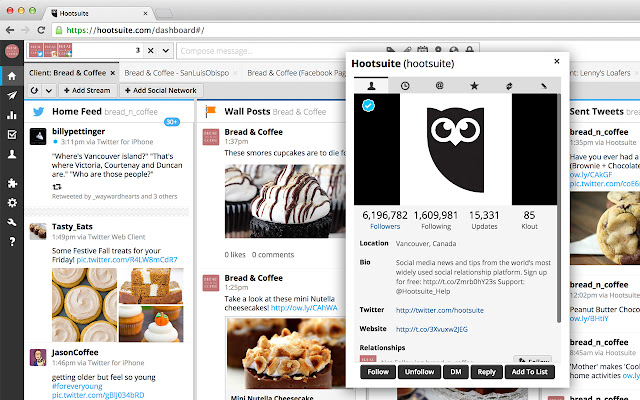This screenshot has height=400, width=640.
Task: Open the JasonCoffee username
Action: pyautogui.click(x=75, y=352)
